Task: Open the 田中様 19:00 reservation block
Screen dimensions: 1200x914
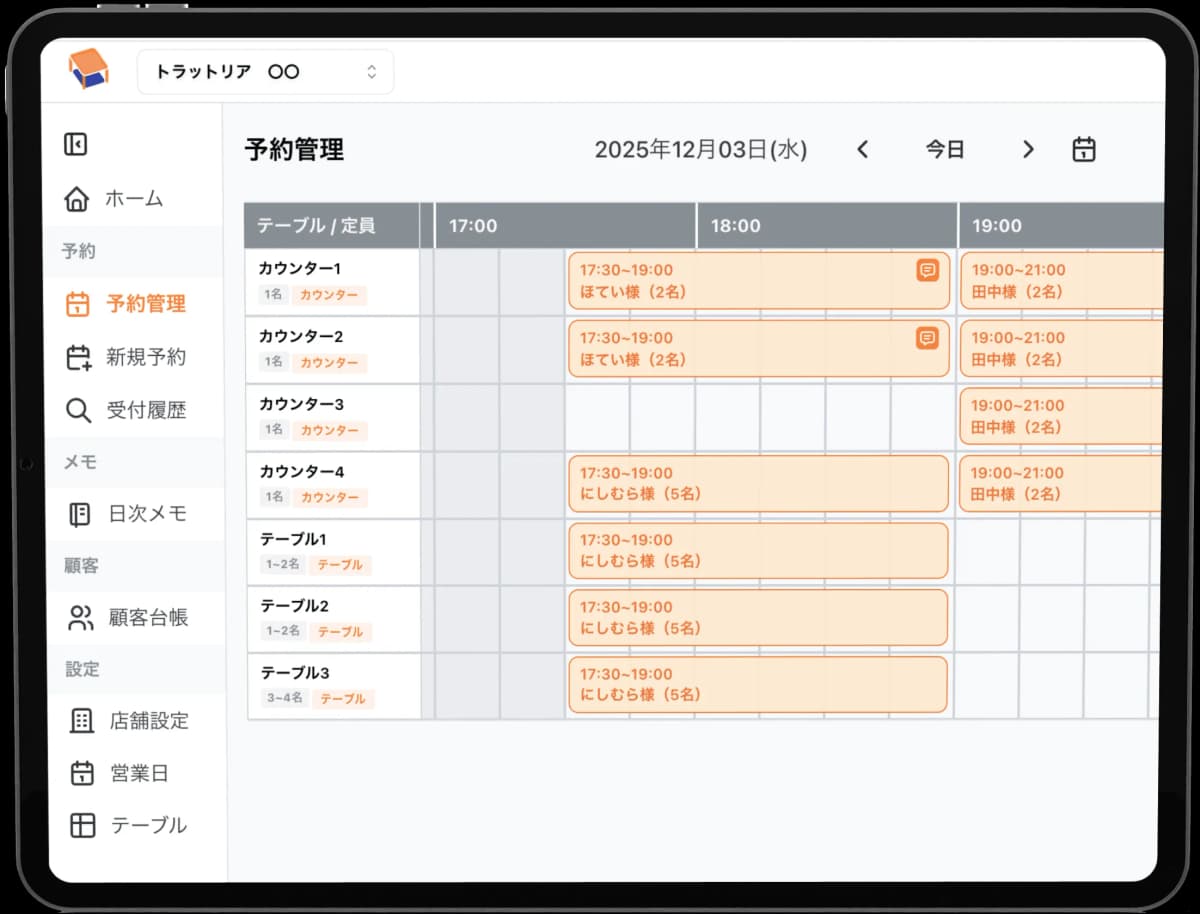Action: coord(1057,281)
